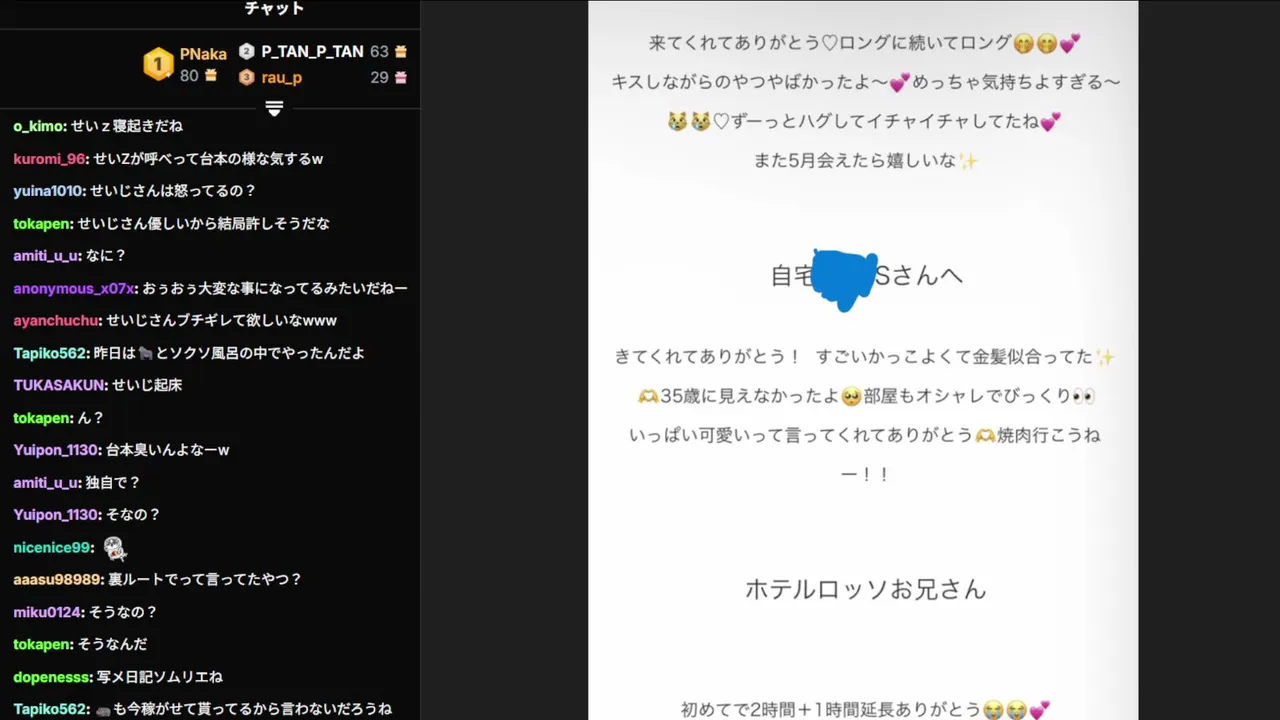Screen dimensions: 1280x720
Task: Click username kuromi_96 in chat
Action: pyautogui.click(x=50, y=159)
